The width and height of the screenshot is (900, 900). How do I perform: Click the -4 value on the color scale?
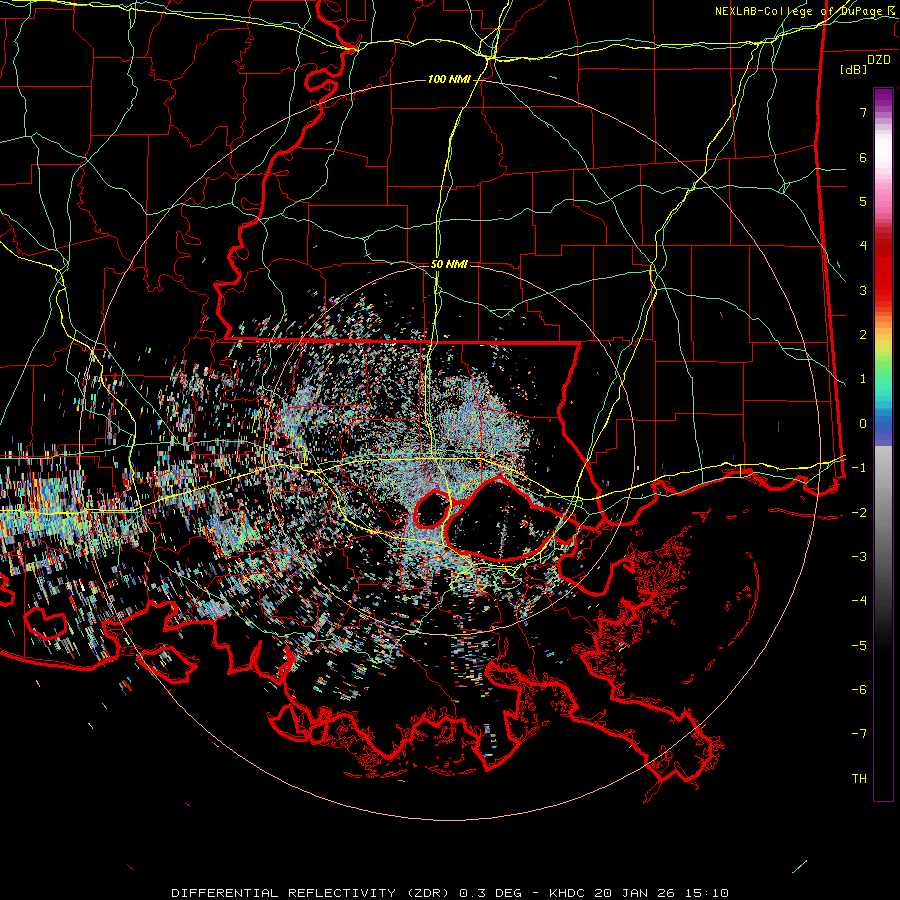coord(859,601)
